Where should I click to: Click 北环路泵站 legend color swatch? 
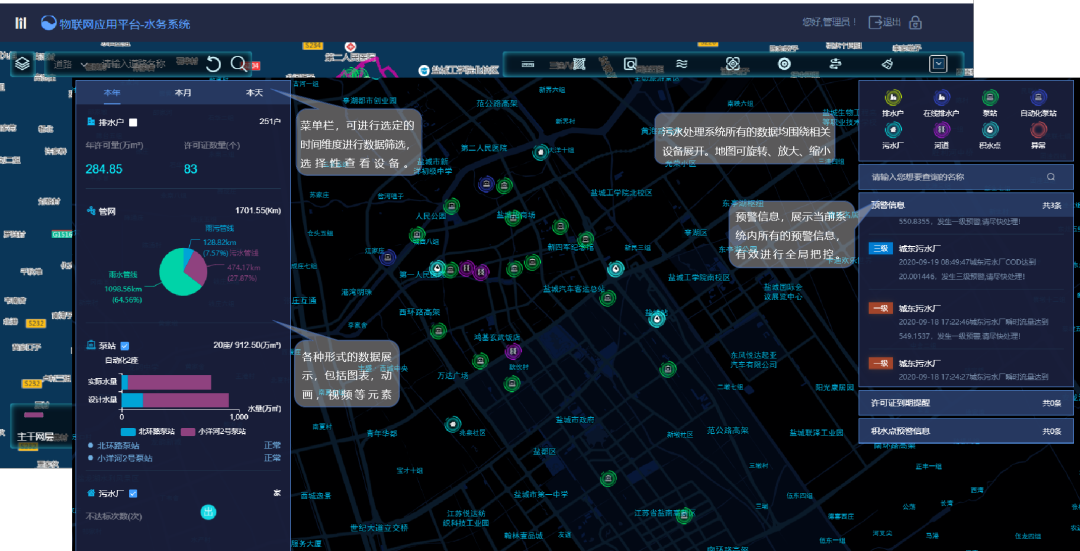click(x=126, y=431)
